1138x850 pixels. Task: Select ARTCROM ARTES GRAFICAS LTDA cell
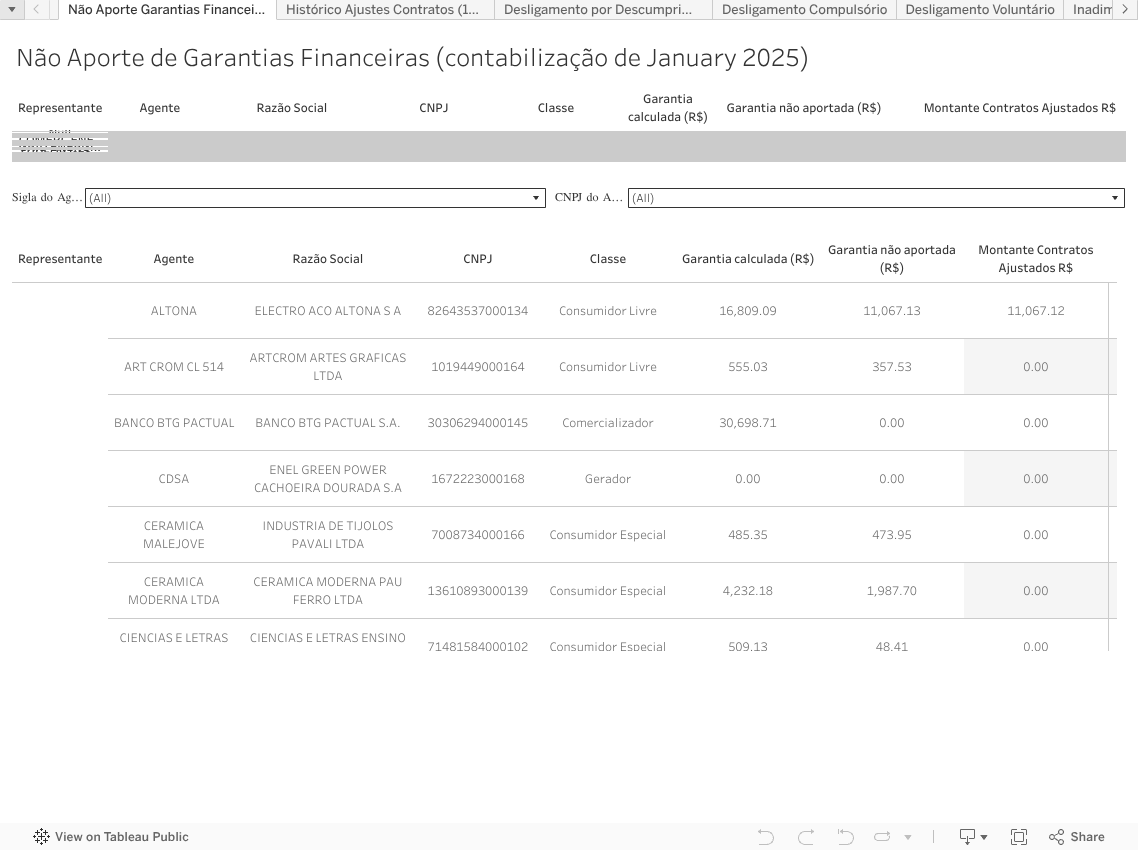coord(327,367)
